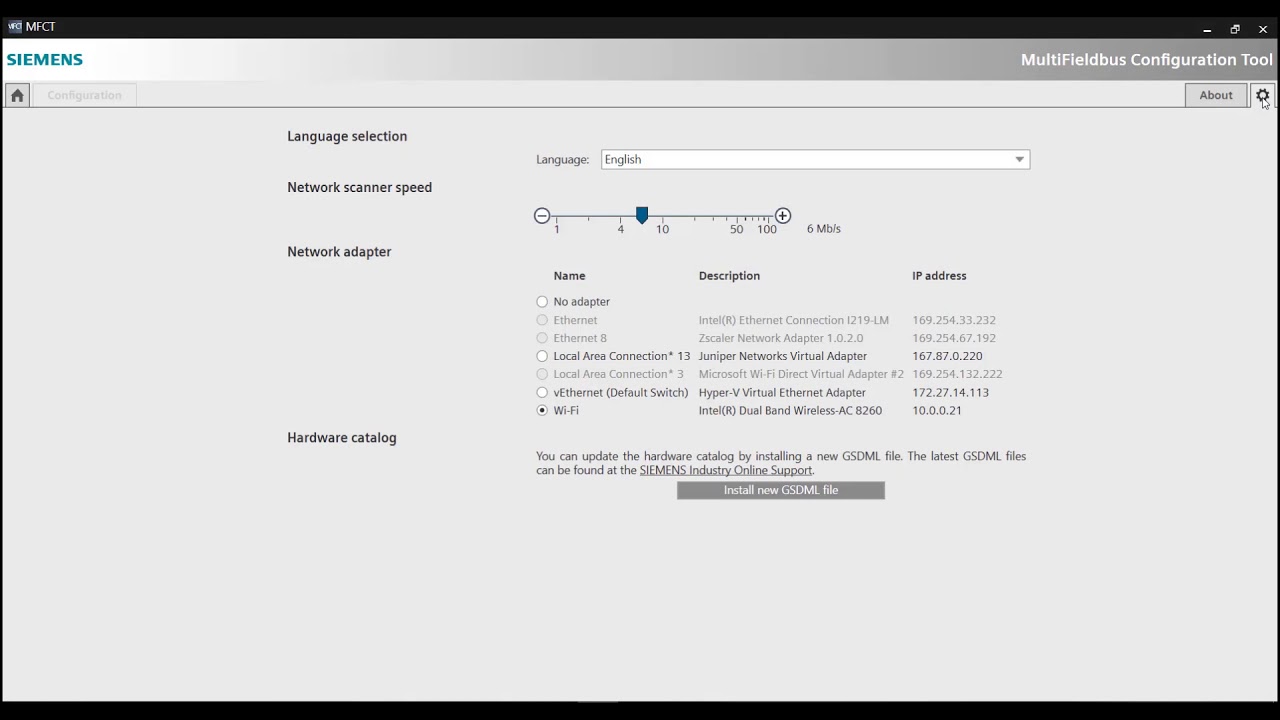Image resolution: width=1280 pixels, height=720 pixels.
Task: Click IP address 172.27.14.113
Action: point(950,393)
